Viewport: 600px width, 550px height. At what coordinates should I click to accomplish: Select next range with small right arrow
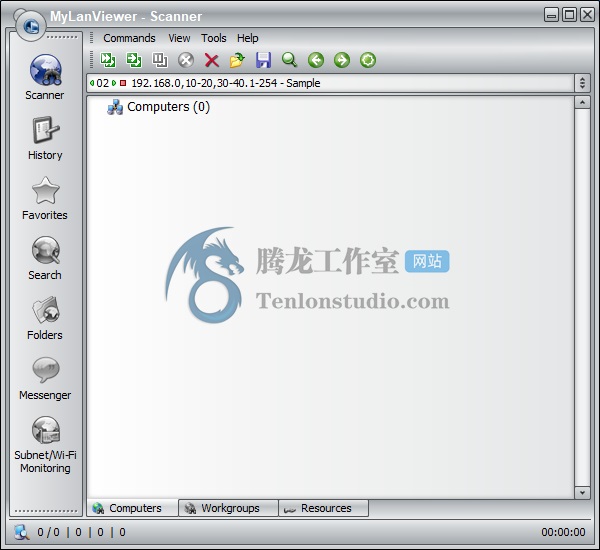pos(114,83)
